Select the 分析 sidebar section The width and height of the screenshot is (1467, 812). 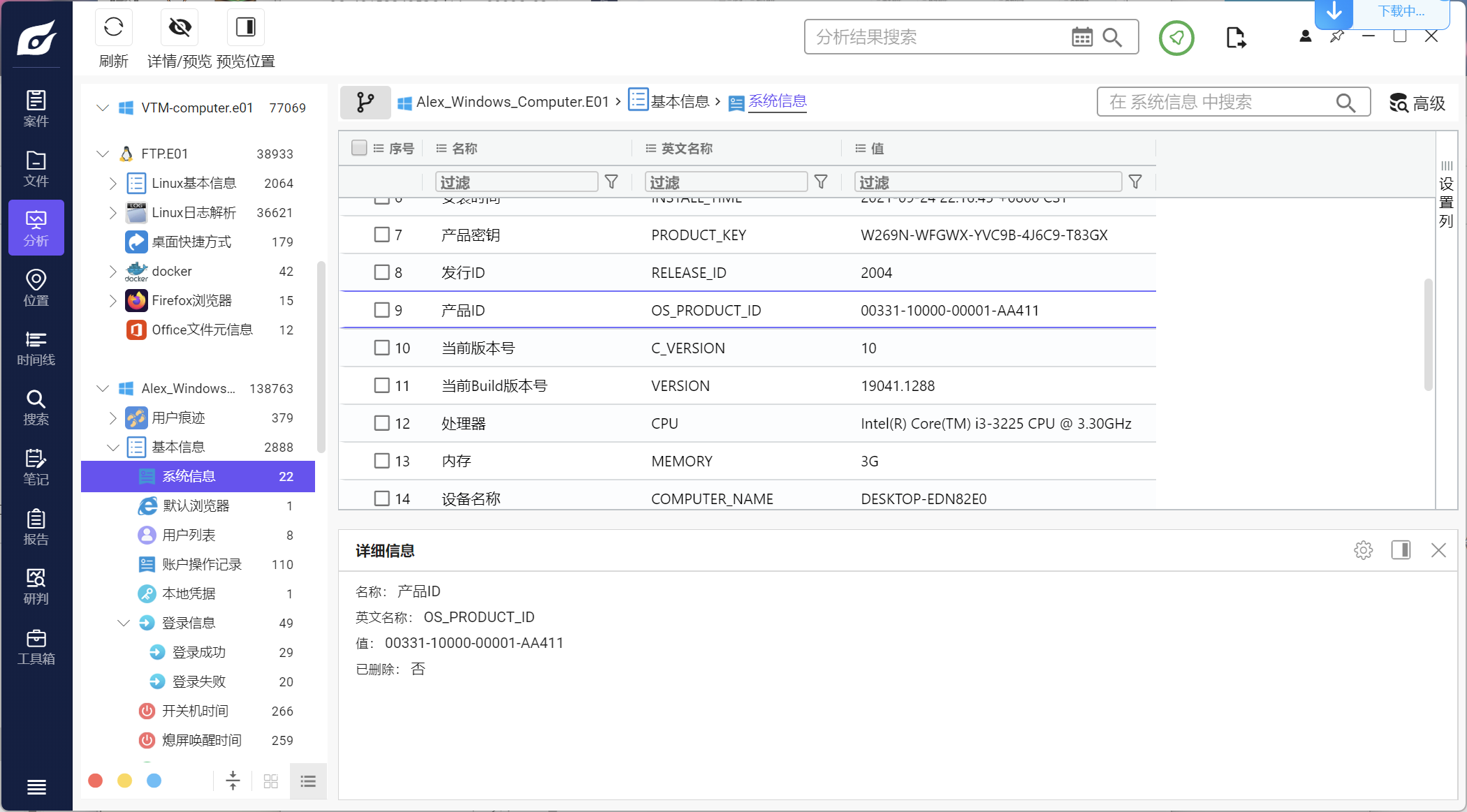tap(36, 228)
